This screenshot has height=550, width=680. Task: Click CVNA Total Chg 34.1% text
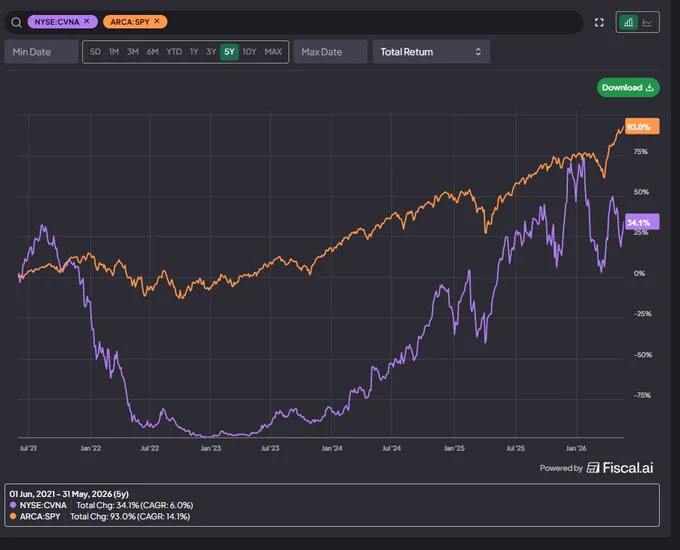134,505
